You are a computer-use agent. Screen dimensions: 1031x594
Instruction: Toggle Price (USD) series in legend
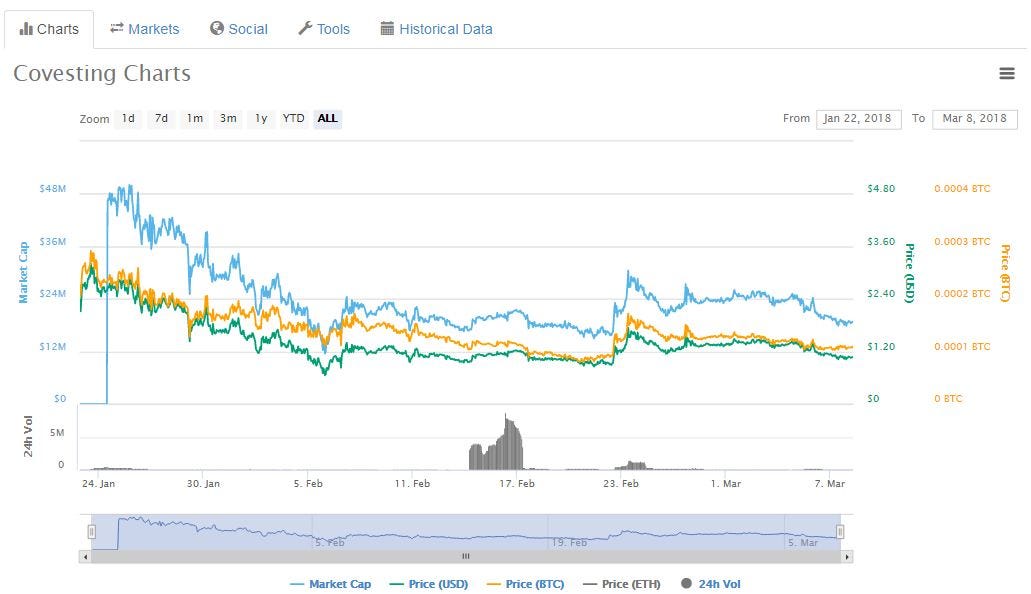pyautogui.click(x=429, y=584)
